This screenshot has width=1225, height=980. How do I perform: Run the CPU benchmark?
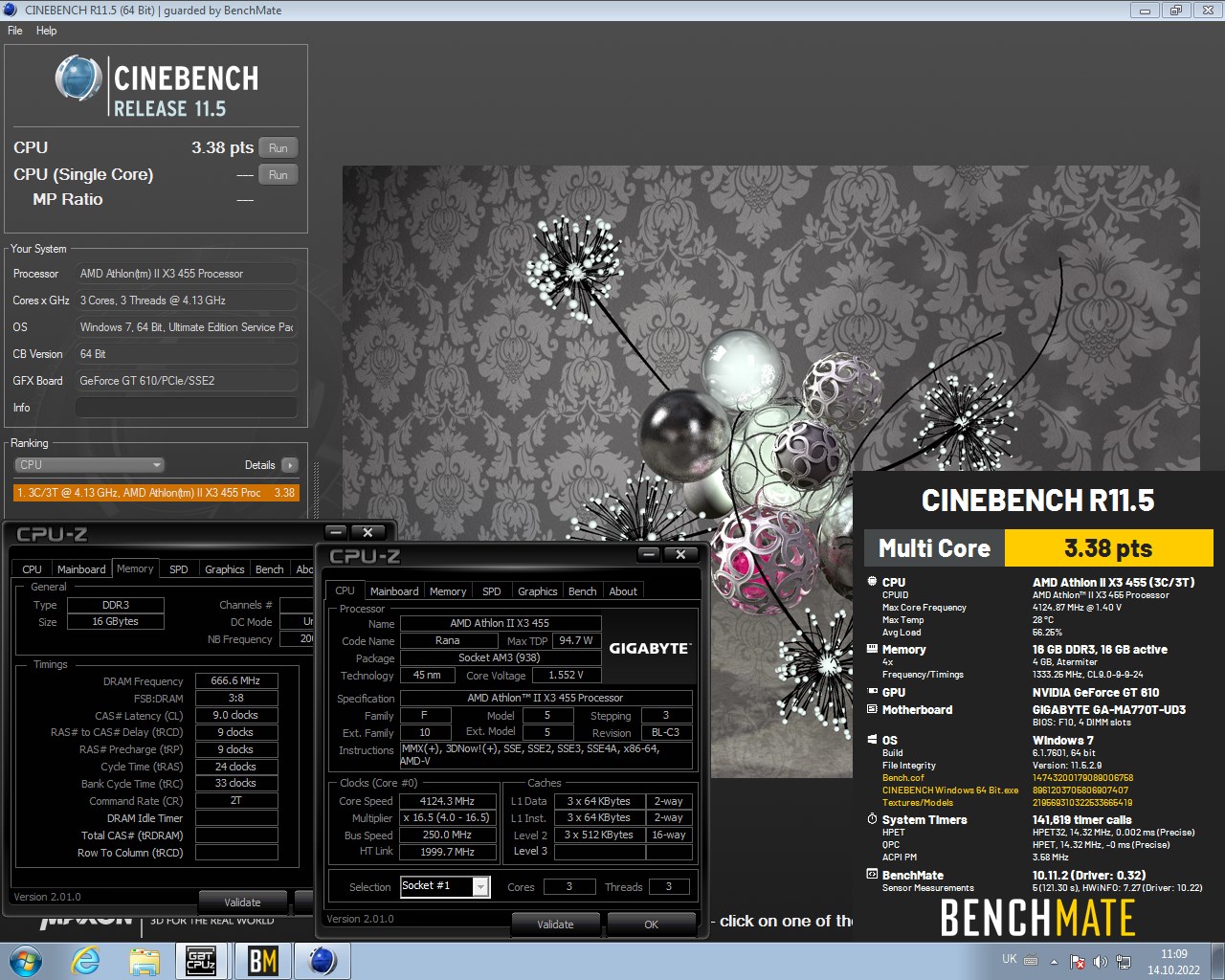[x=278, y=148]
